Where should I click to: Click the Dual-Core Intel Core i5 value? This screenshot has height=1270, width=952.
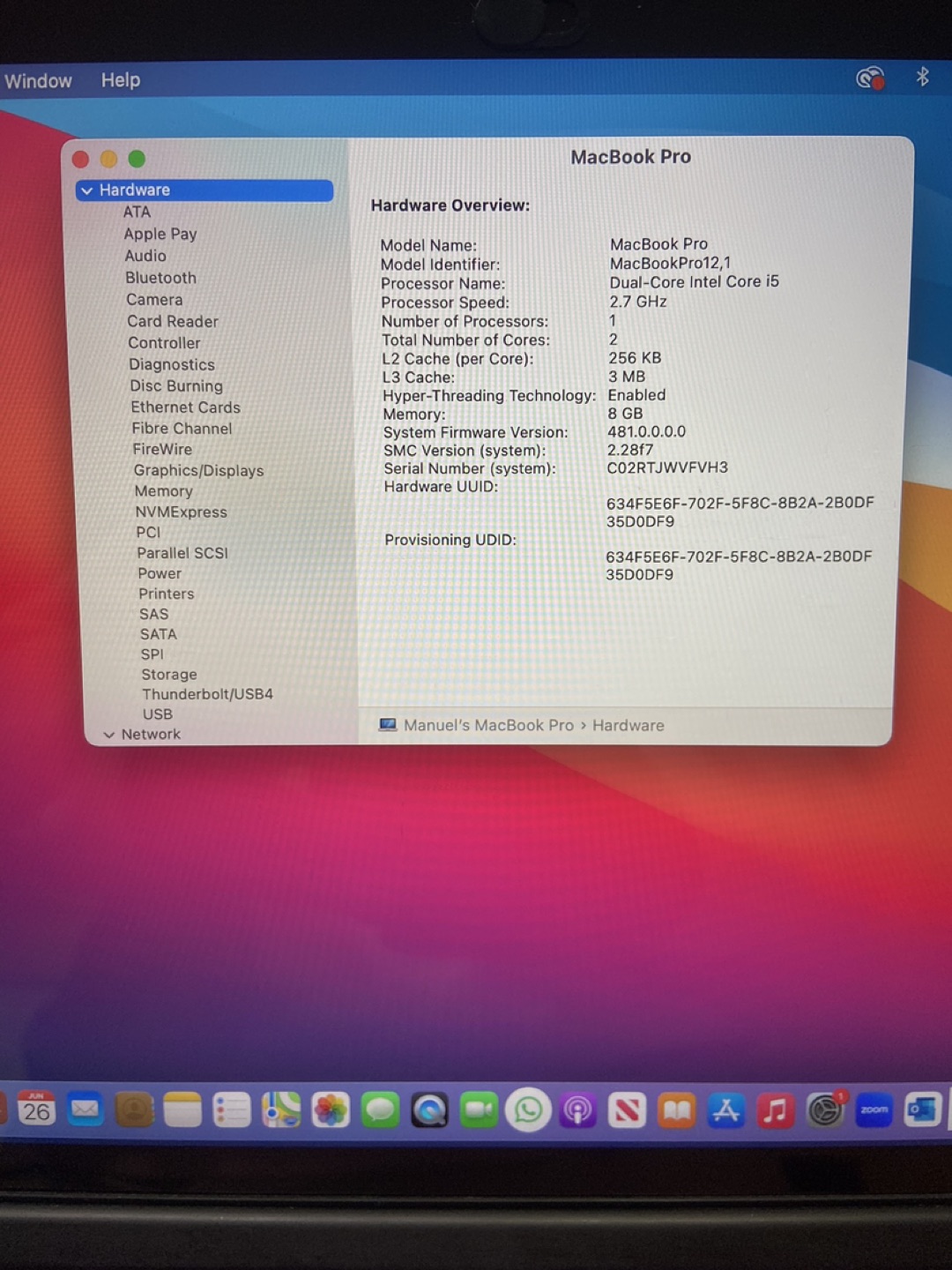point(695,281)
